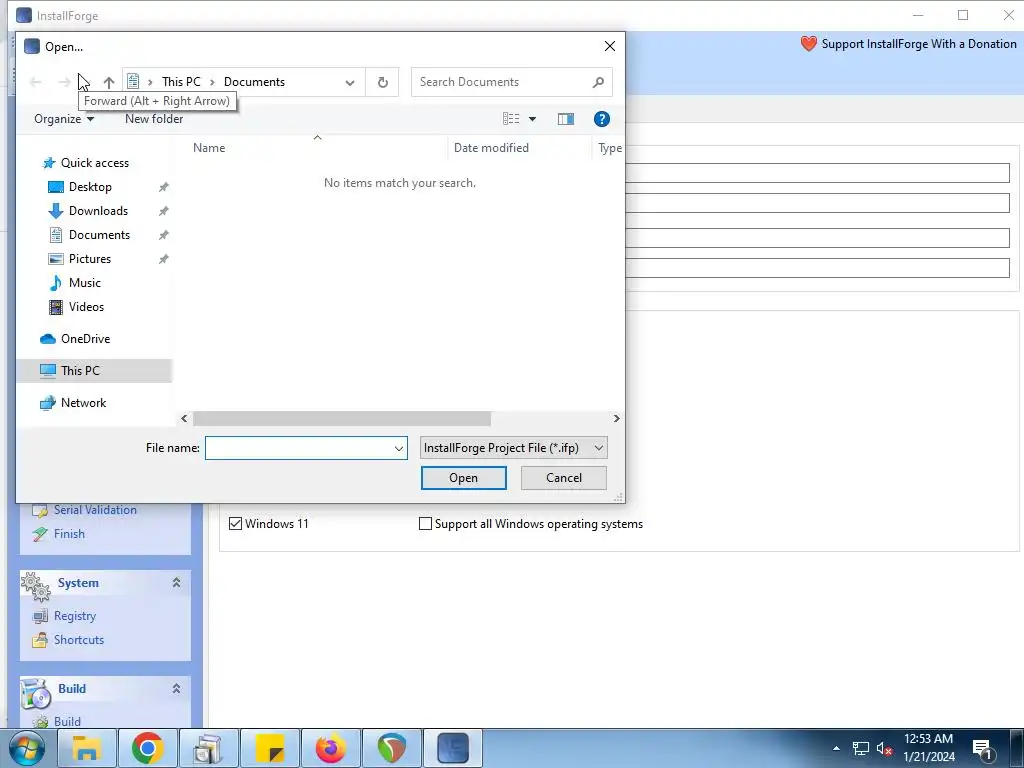This screenshot has width=1024, height=768.
Task: Open Network in navigation pane
Action: [x=83, y=403]
